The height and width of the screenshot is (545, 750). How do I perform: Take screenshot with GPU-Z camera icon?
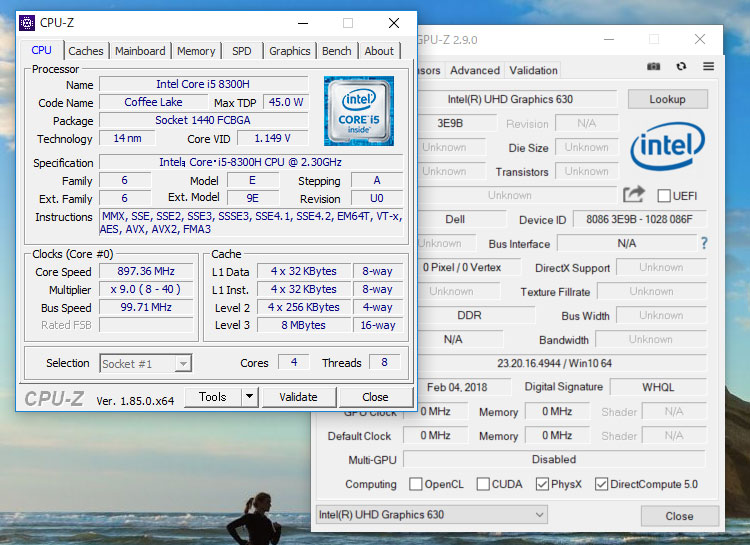pyautogui.click(x=653, y=67)
